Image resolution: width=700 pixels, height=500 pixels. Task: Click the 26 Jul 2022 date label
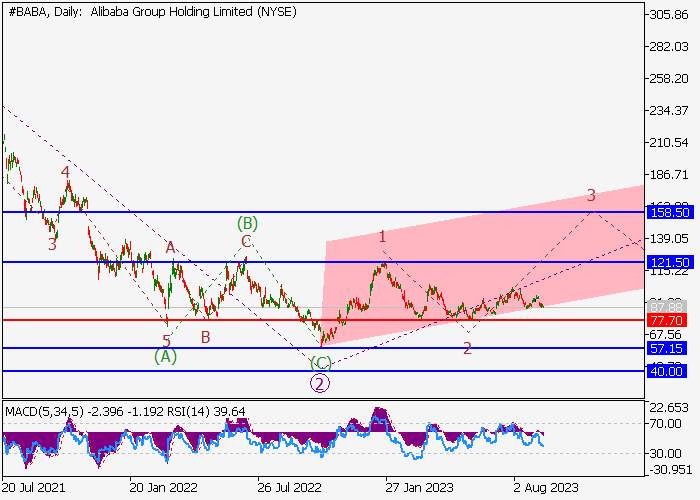(x=289, y=488)
